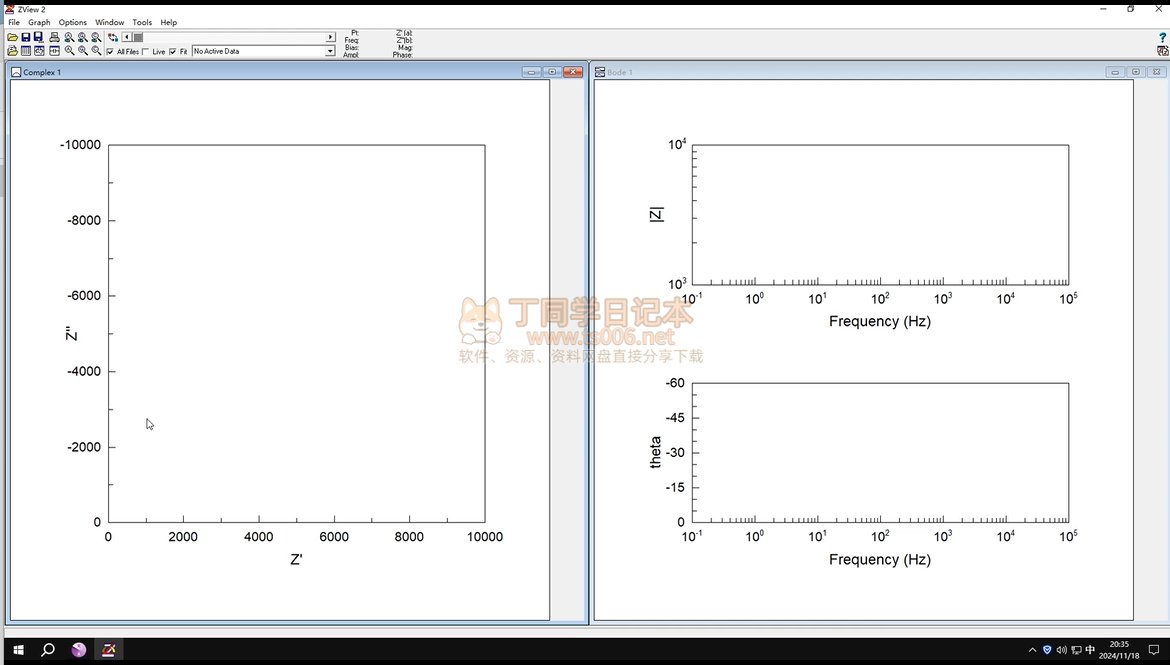Click the last magnifier-with-graph icon in upper row

tap(96, 37)
